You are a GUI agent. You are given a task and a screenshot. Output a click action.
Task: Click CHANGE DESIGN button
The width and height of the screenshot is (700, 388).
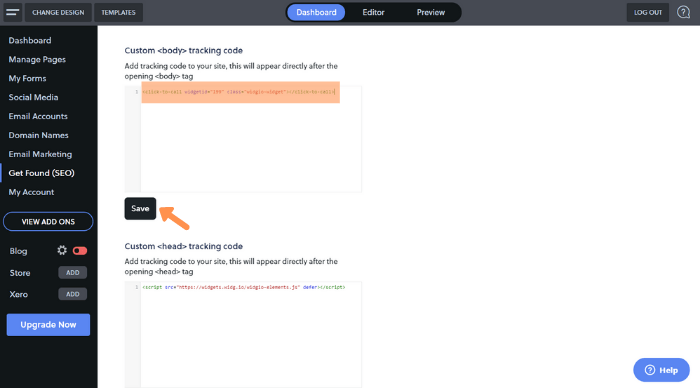58,13
